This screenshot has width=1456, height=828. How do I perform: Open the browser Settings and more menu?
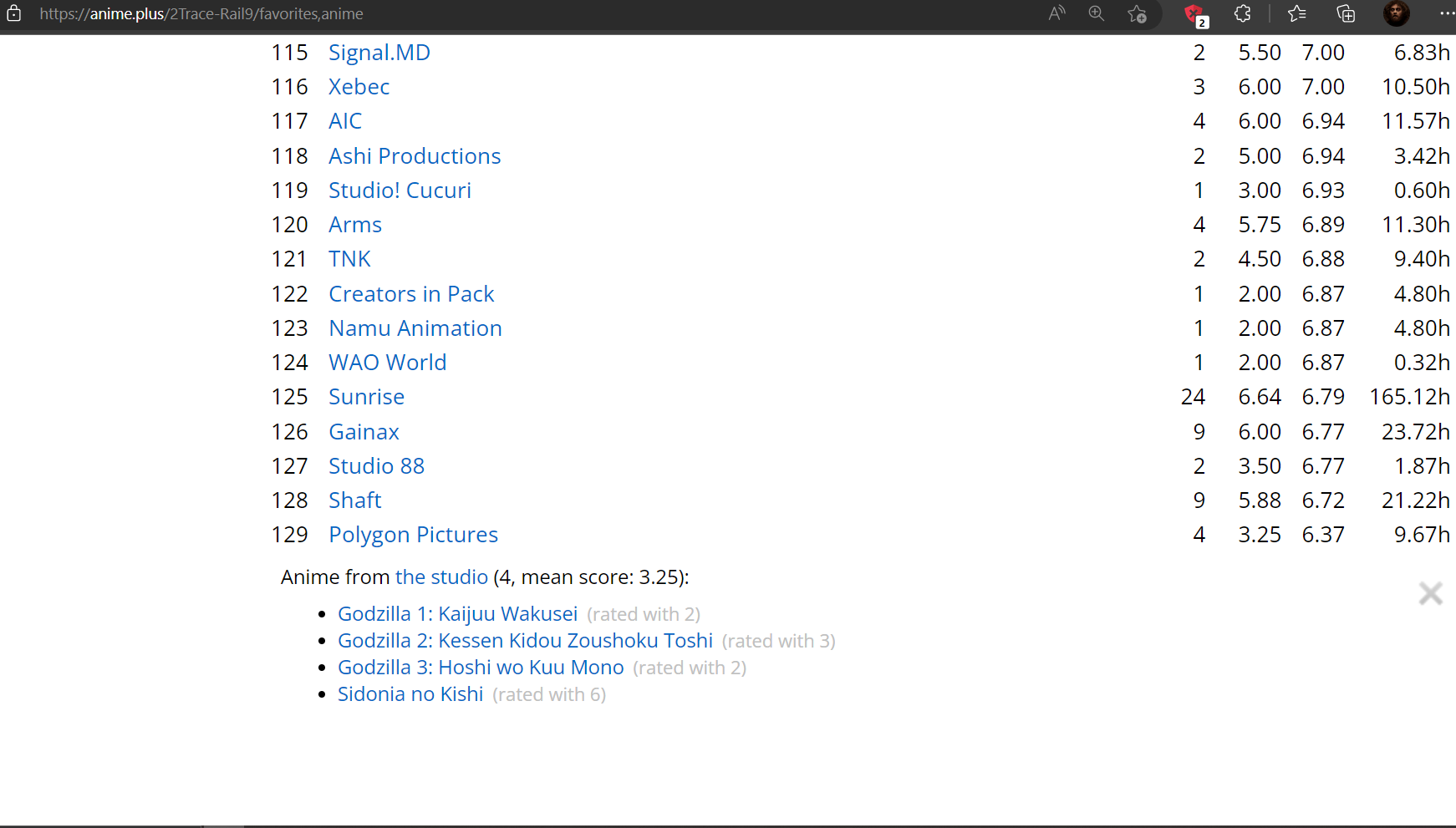click(1446, 13)
